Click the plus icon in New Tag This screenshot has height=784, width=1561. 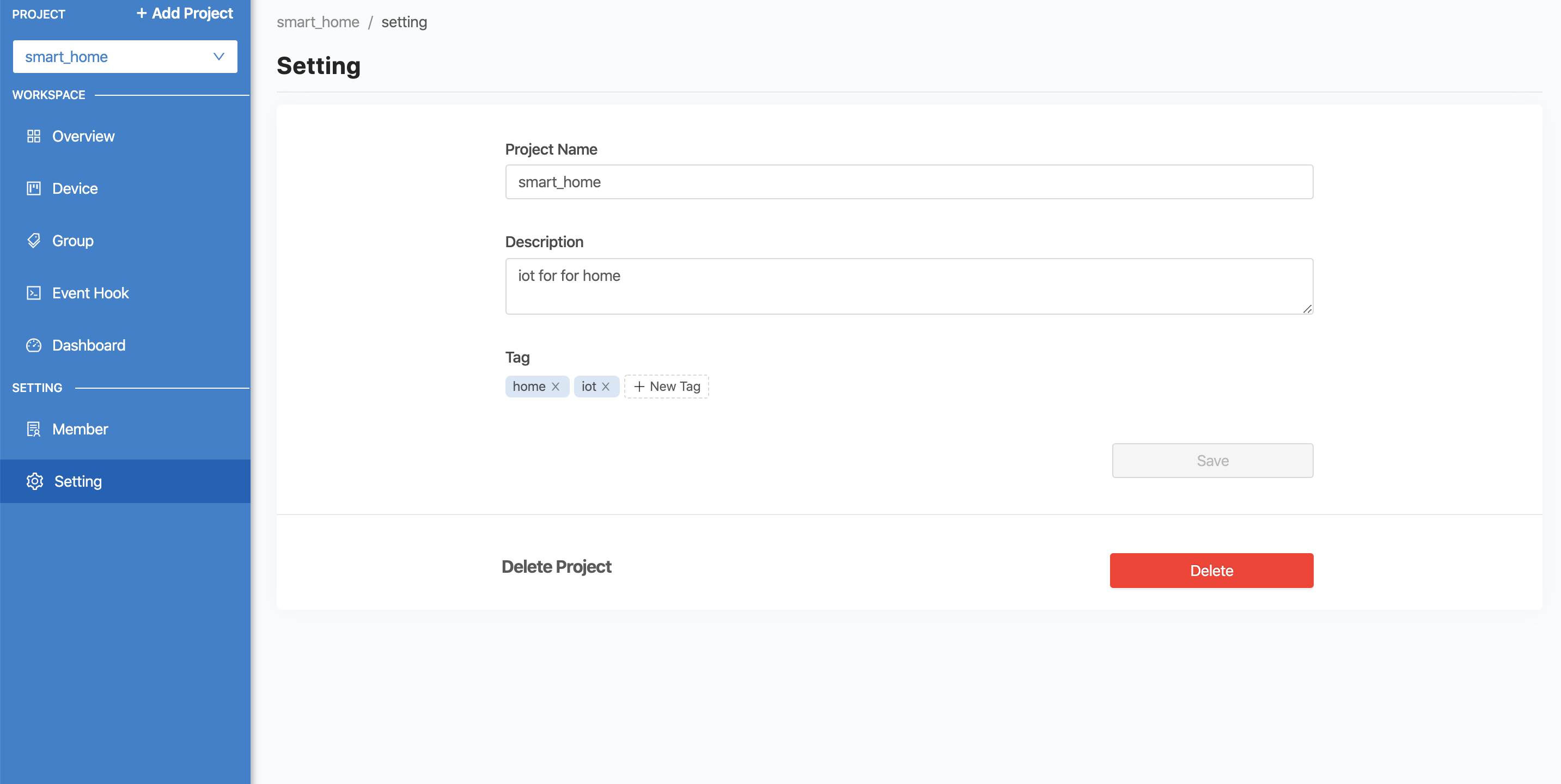click(x=639, y=387)
